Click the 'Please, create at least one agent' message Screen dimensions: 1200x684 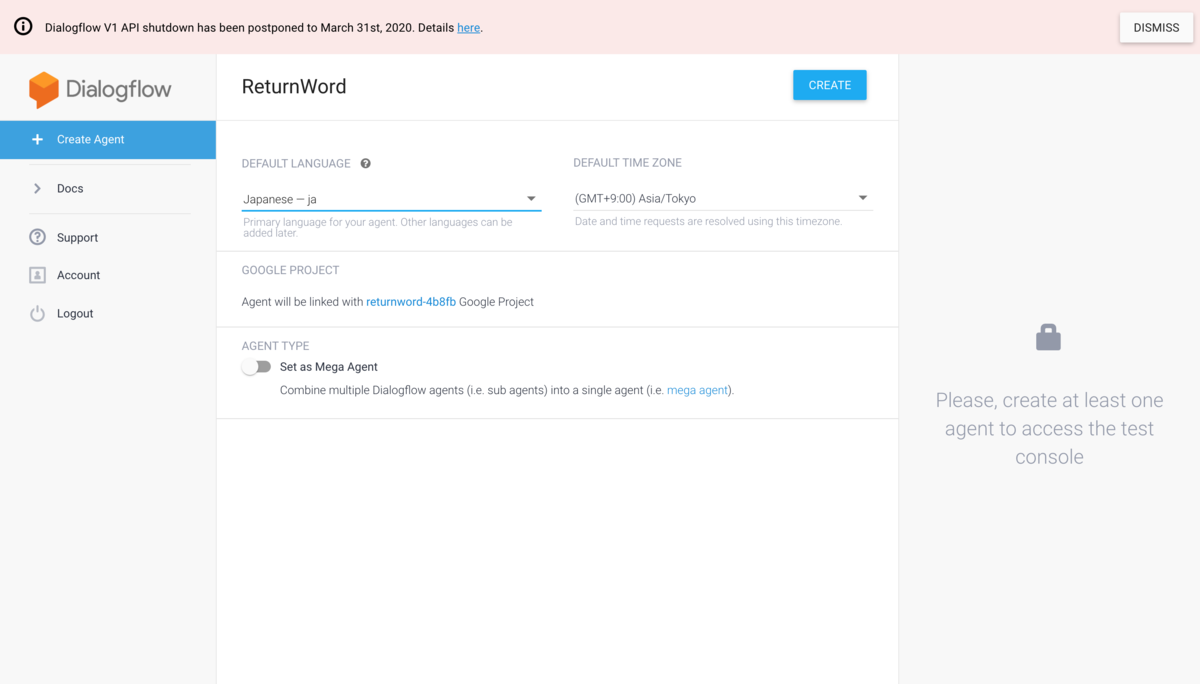1049,428
